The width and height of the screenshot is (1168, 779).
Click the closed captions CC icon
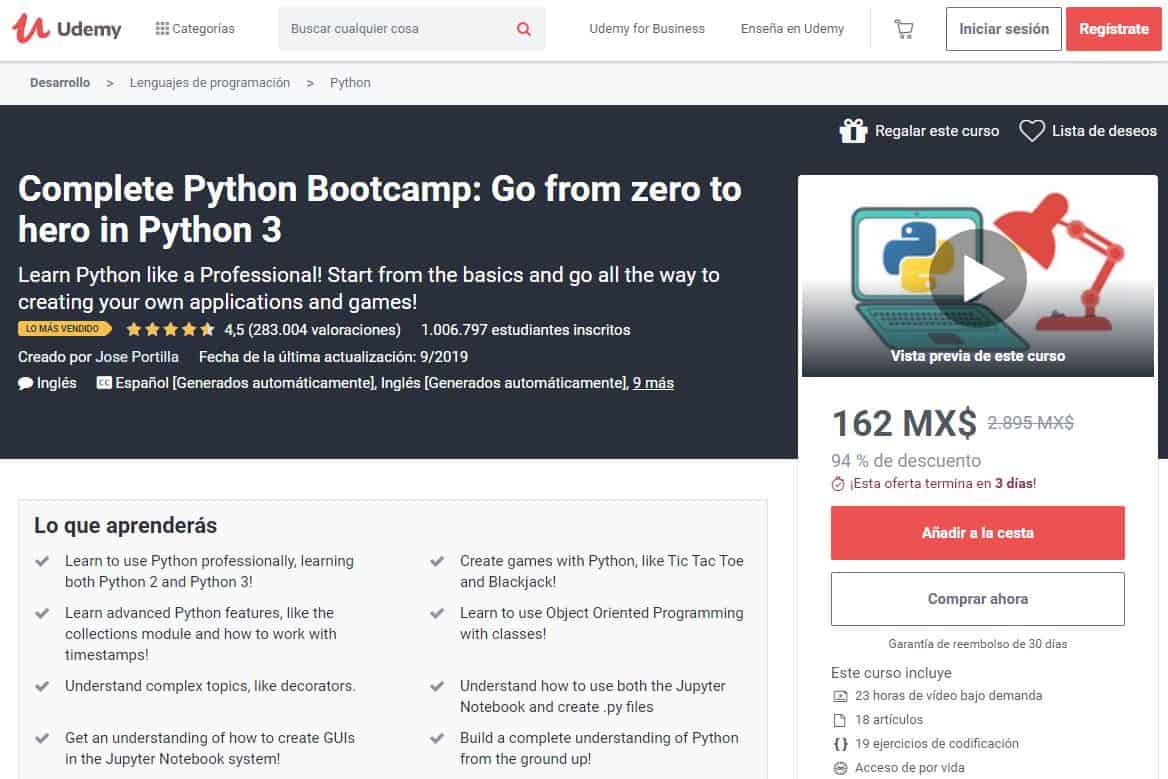tap(104, 383)
